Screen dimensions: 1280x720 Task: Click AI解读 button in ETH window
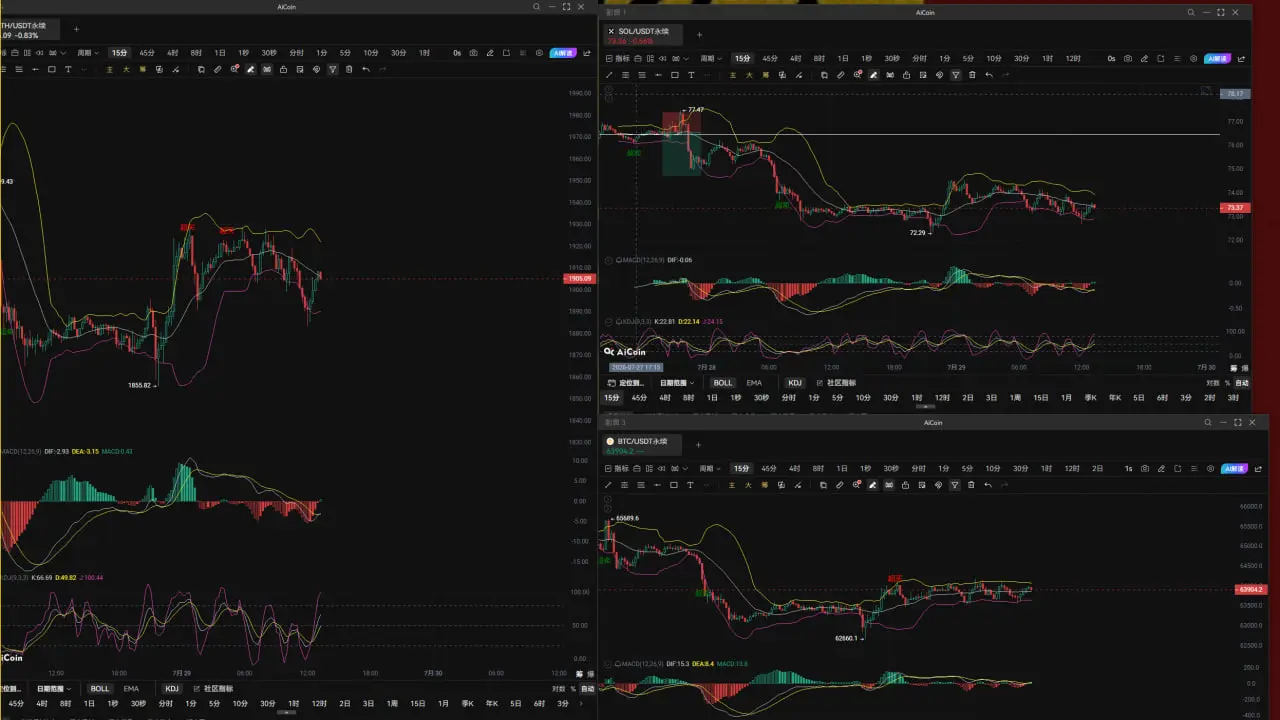pyautogui.click(x=561, y=52)
